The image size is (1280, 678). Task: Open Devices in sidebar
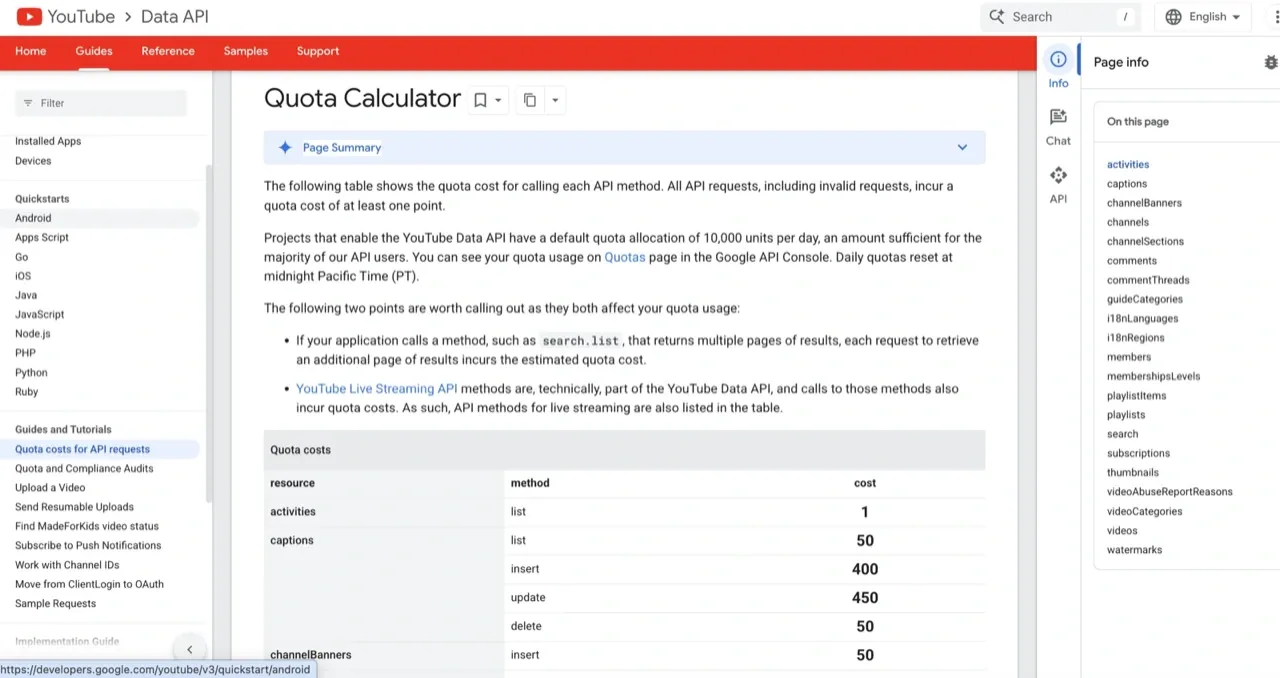33,161
